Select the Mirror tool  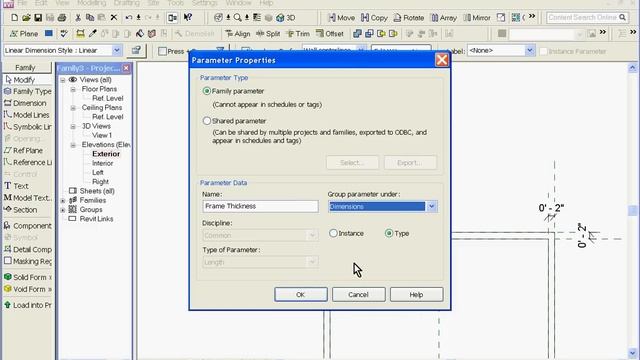pos(477,18)
